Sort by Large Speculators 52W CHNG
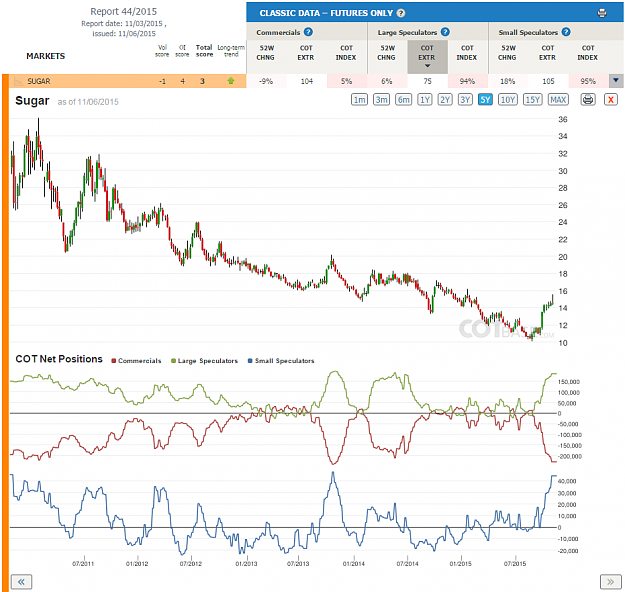 point(387,53)
